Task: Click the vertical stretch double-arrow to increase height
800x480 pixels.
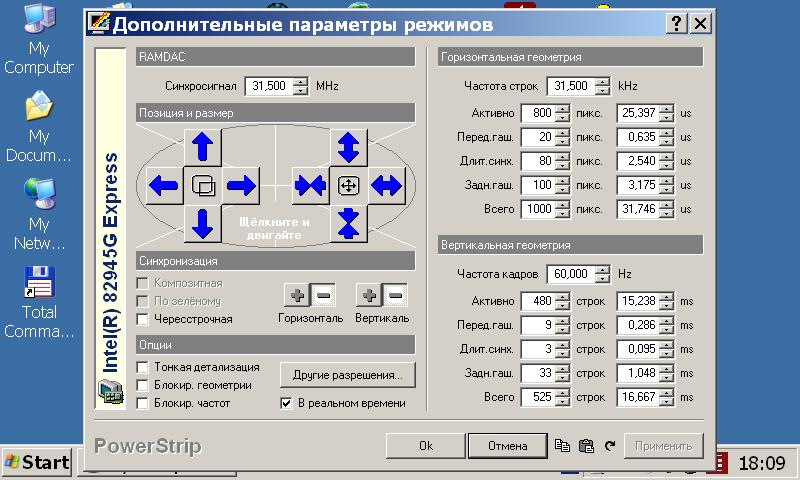Action: tap(348, 147)
